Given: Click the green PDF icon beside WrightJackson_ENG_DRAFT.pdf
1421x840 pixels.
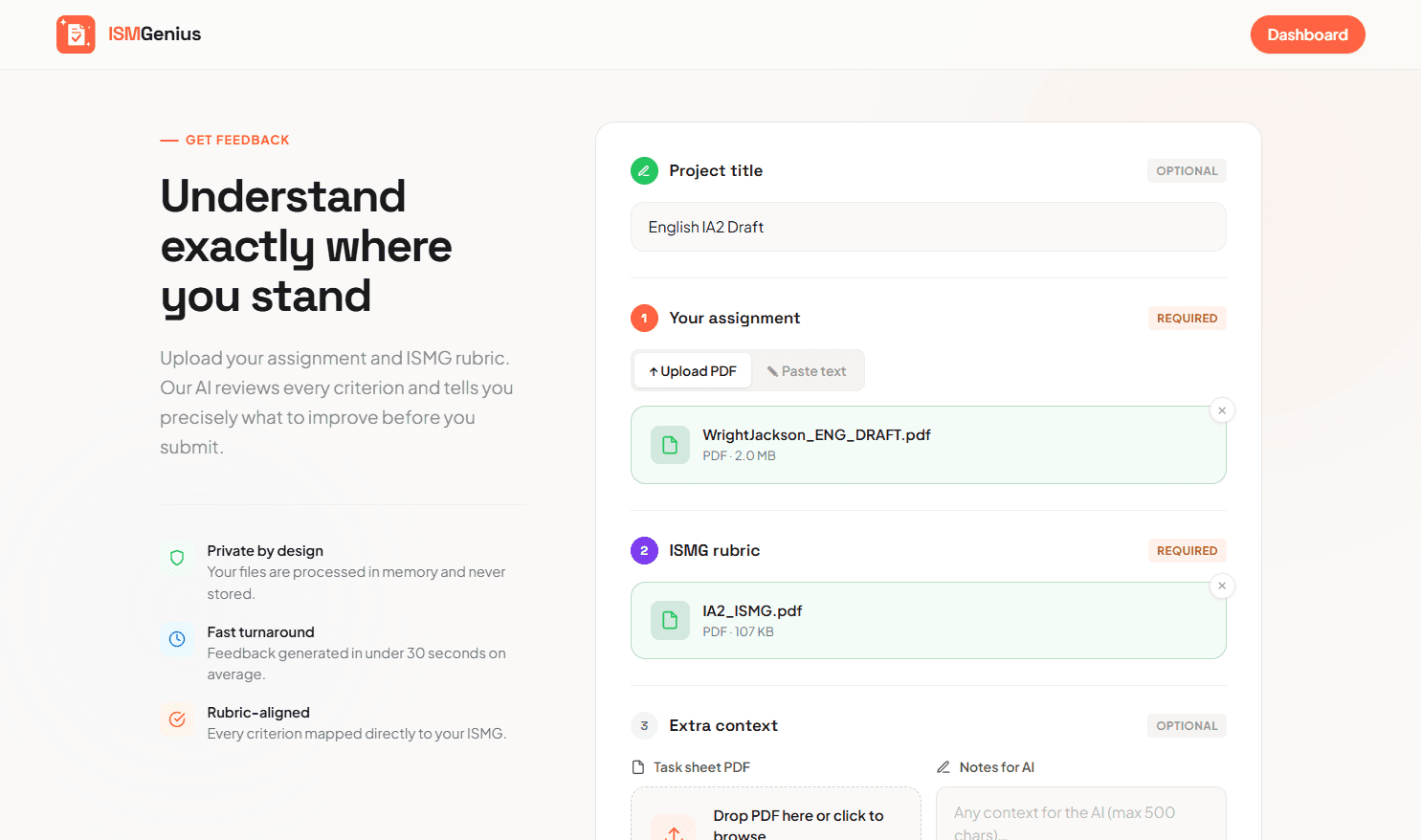Looking at the screenshot, I should point(670,444).
